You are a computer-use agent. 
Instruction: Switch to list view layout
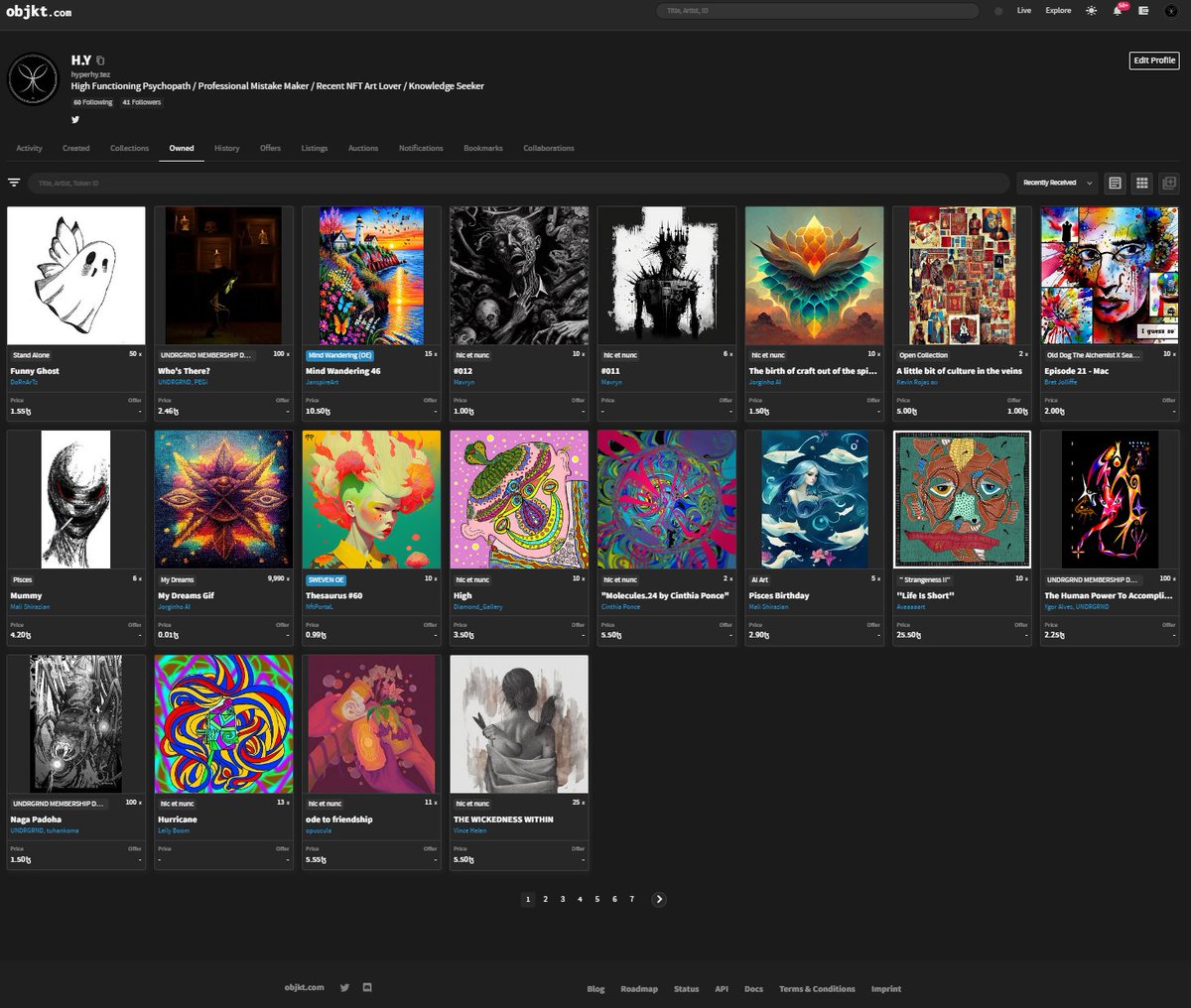pos(1116,183)
